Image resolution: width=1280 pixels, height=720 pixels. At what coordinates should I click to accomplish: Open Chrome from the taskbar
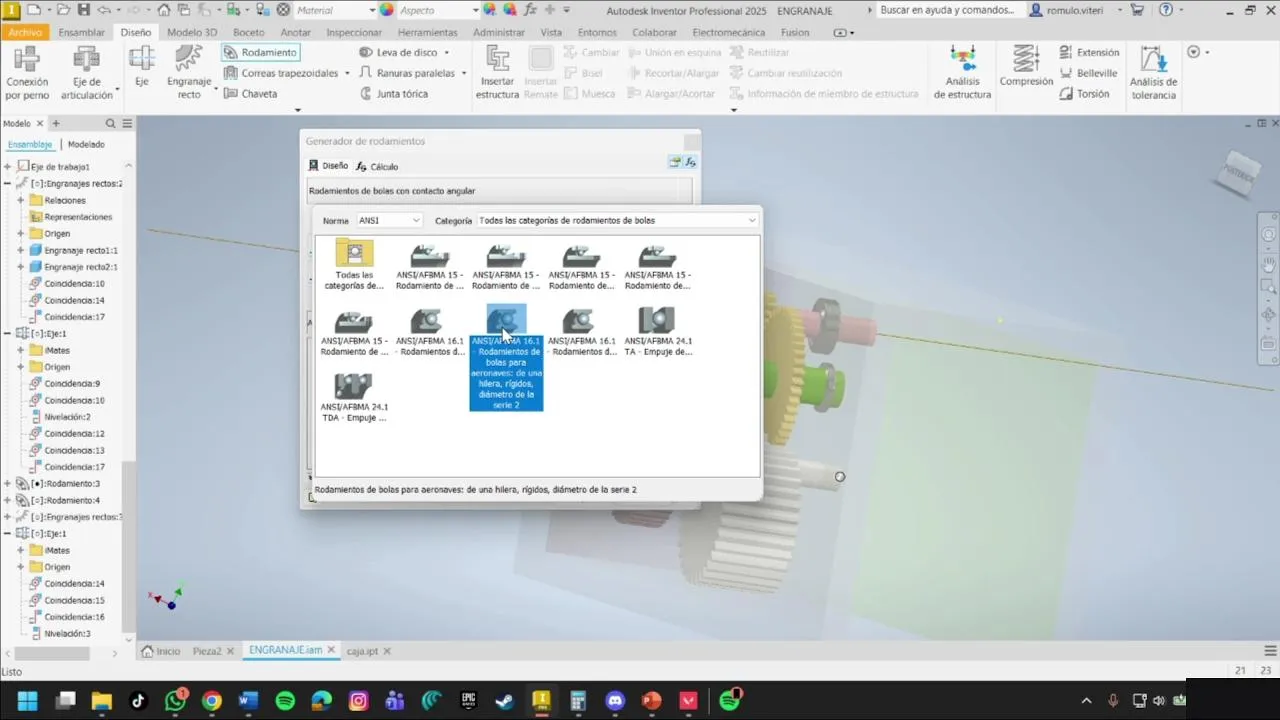coord(212,701)
